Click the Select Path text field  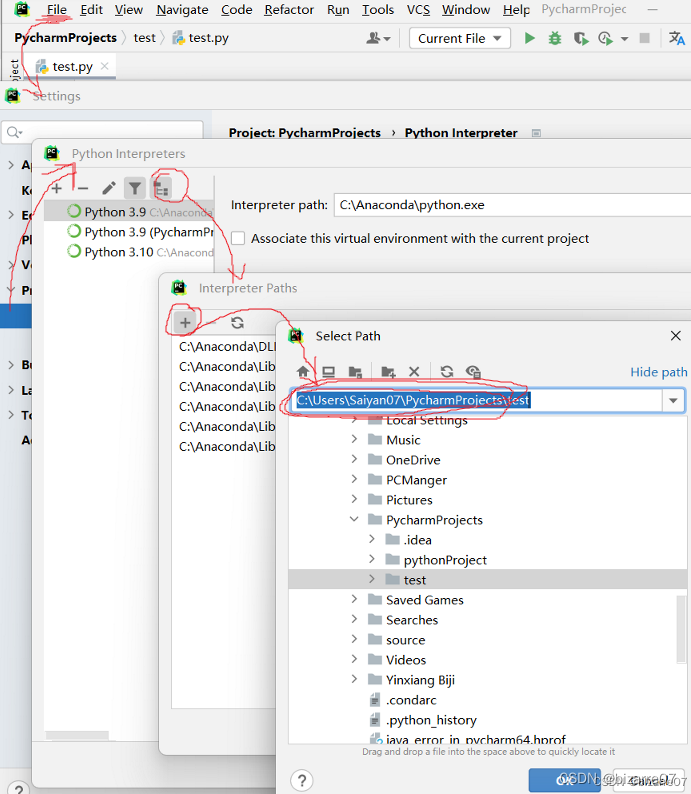click(x=477, y=401)
